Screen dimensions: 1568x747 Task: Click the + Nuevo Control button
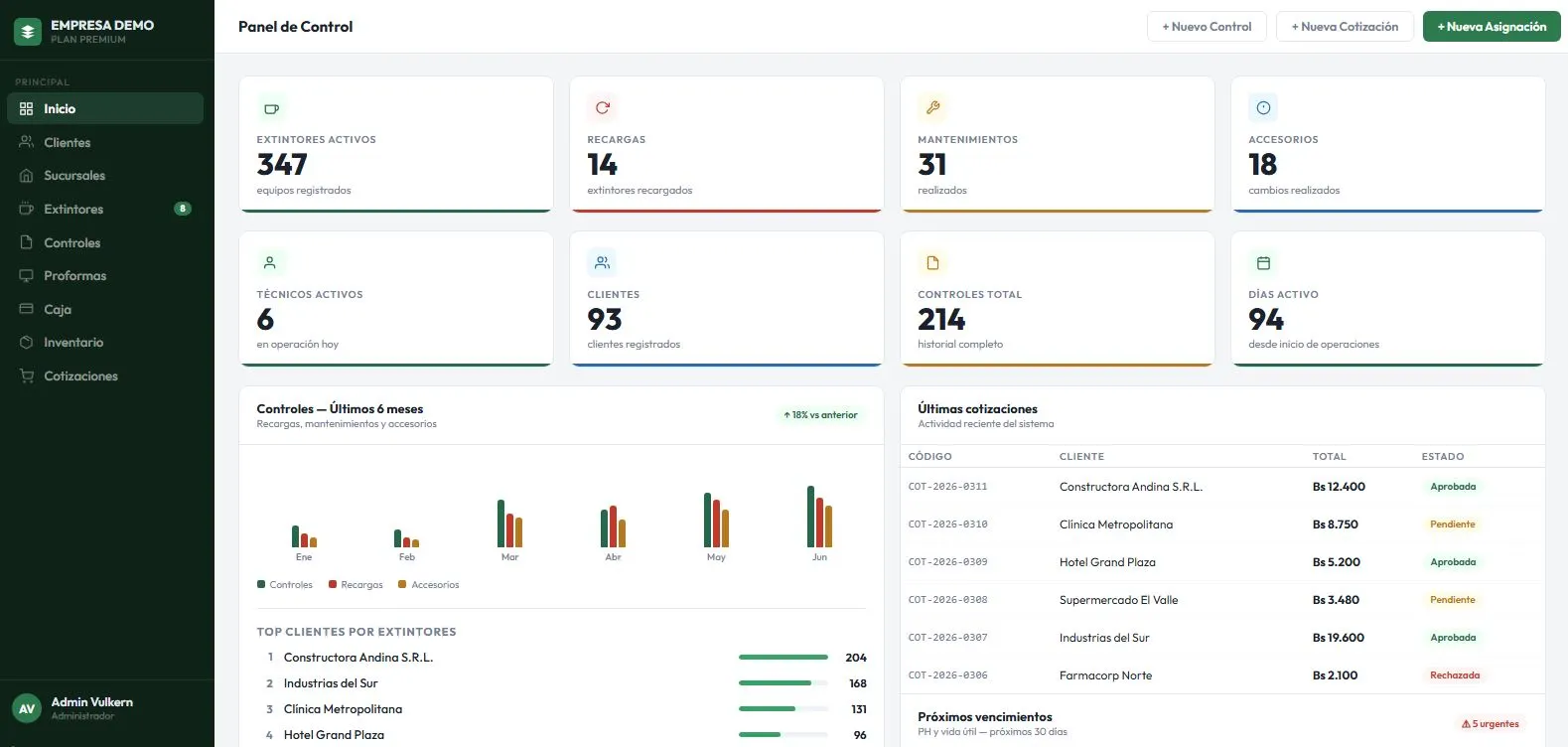pos(1207,27)
